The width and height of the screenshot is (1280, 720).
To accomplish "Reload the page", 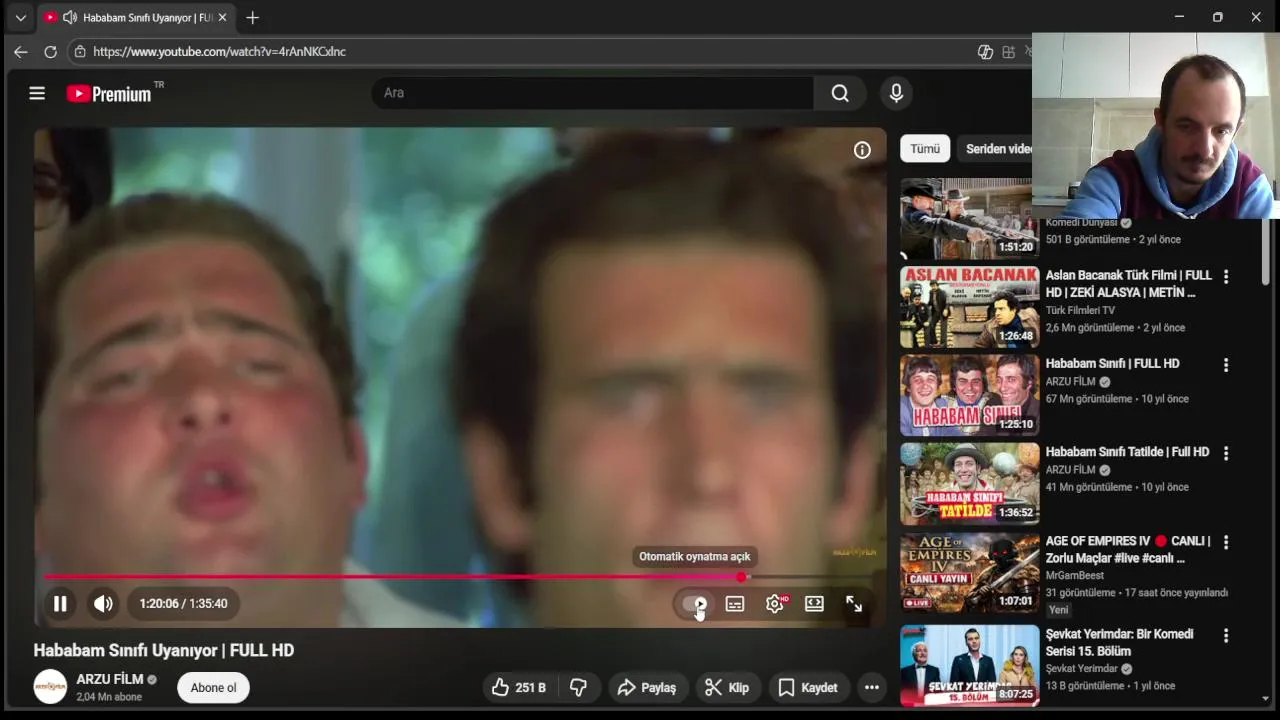I will pos(50,52).
